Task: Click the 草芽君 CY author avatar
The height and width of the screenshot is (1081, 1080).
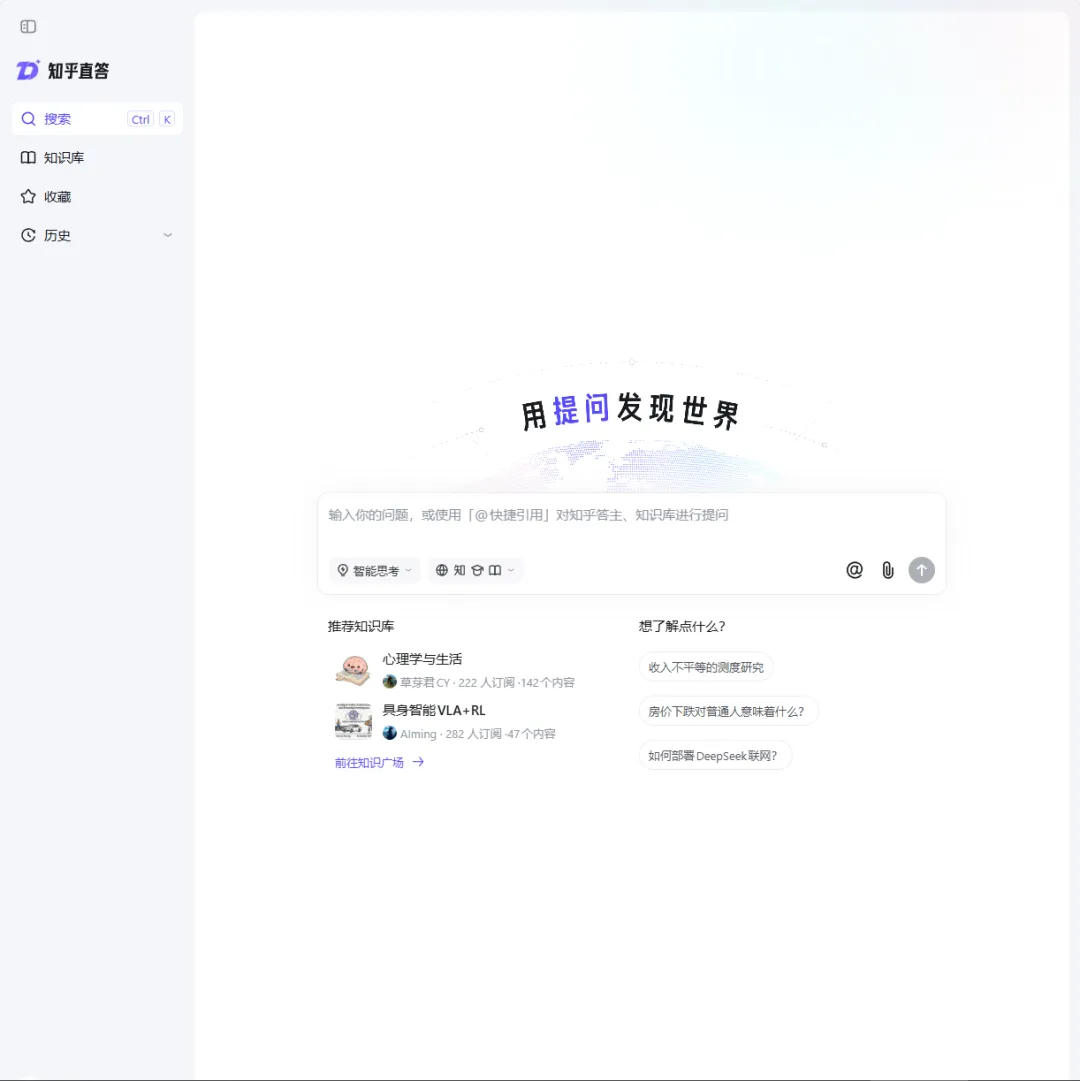Action: coord(389,682)
